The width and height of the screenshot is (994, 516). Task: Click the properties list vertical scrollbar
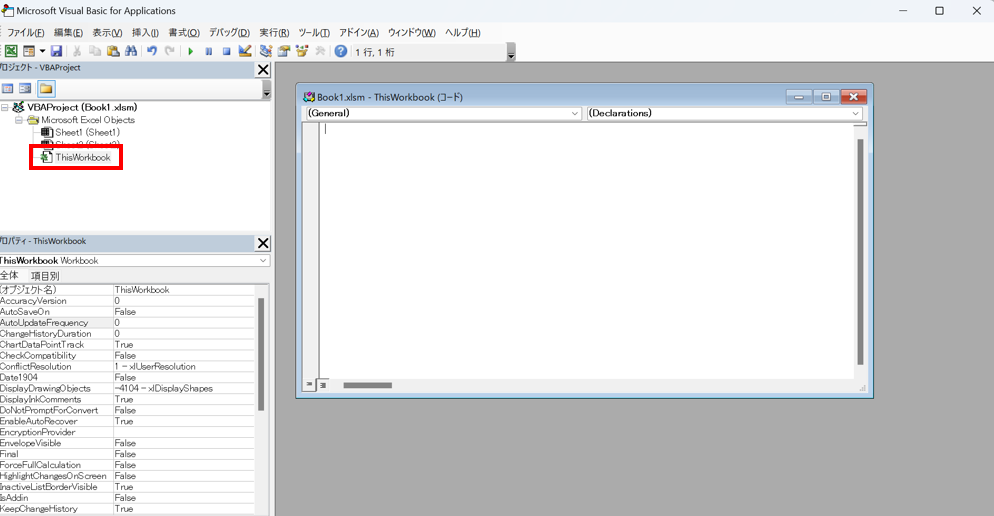[x=261, y=354]
